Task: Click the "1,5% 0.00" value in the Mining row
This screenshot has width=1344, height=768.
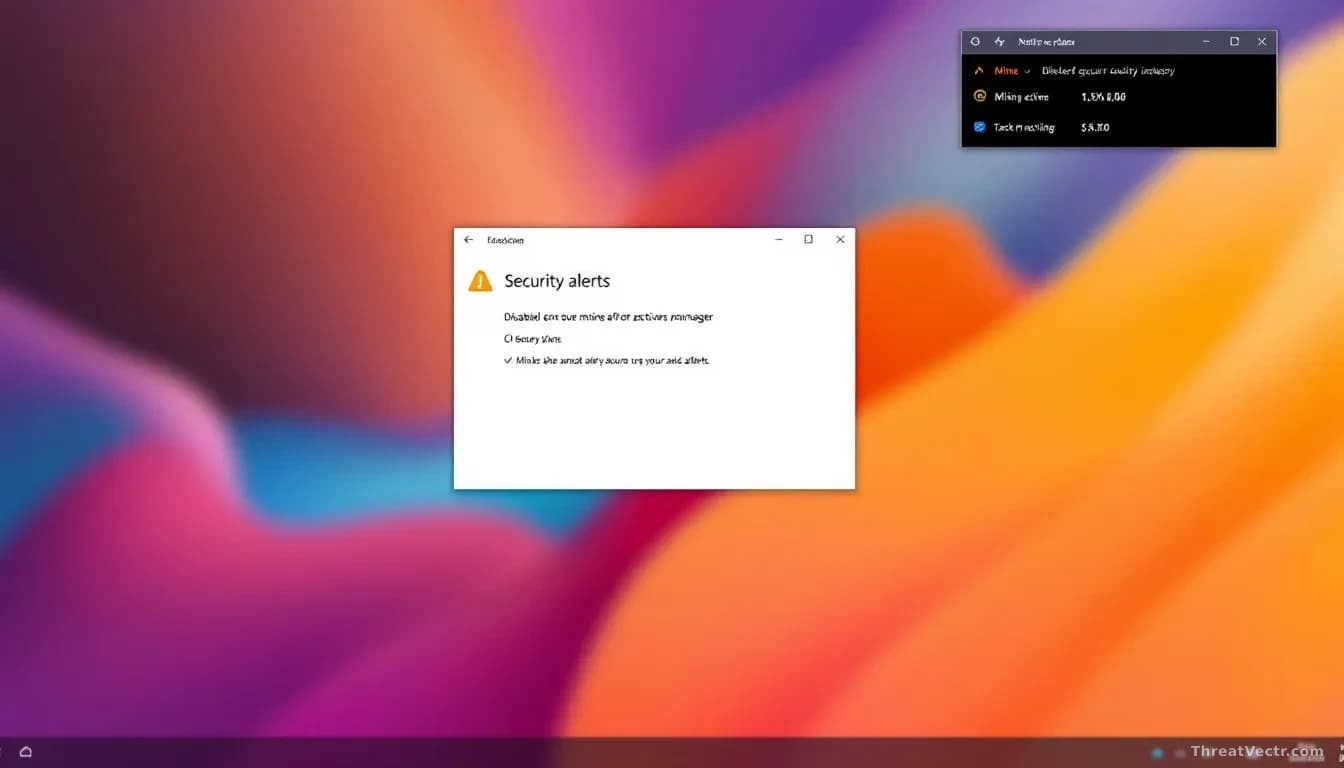Action: click(x=1103, y=97)
